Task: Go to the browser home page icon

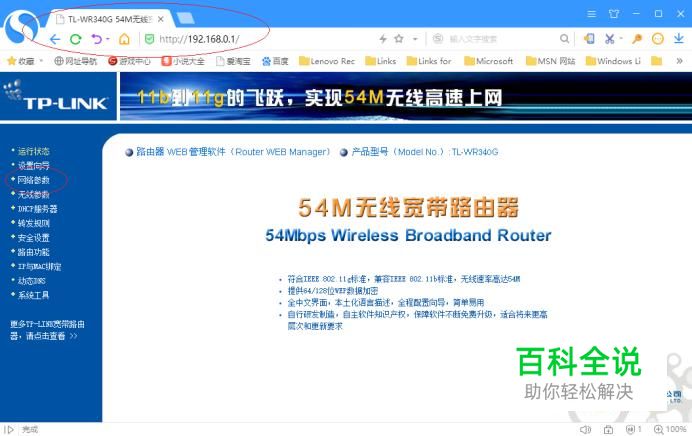Action: click(x=124, y=39)
